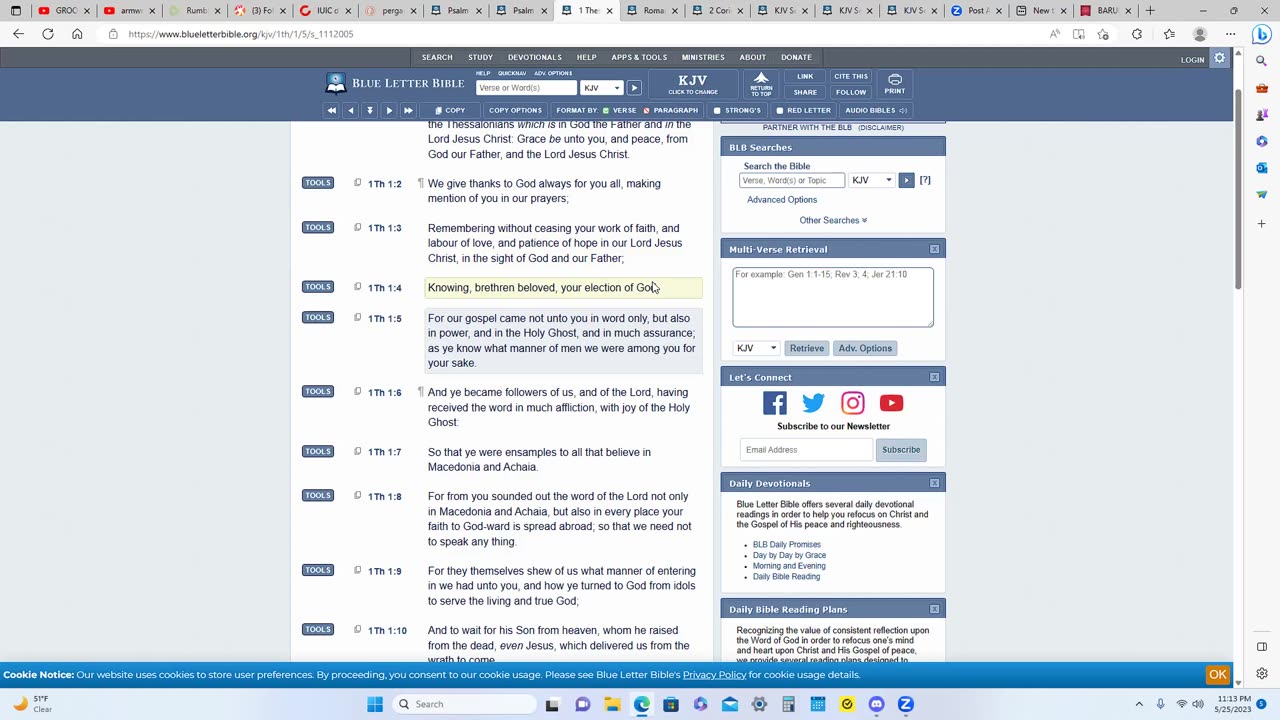Enable the Strong's checkbox
Viewport: 1280px width, 720px height.
coord(717,110)
